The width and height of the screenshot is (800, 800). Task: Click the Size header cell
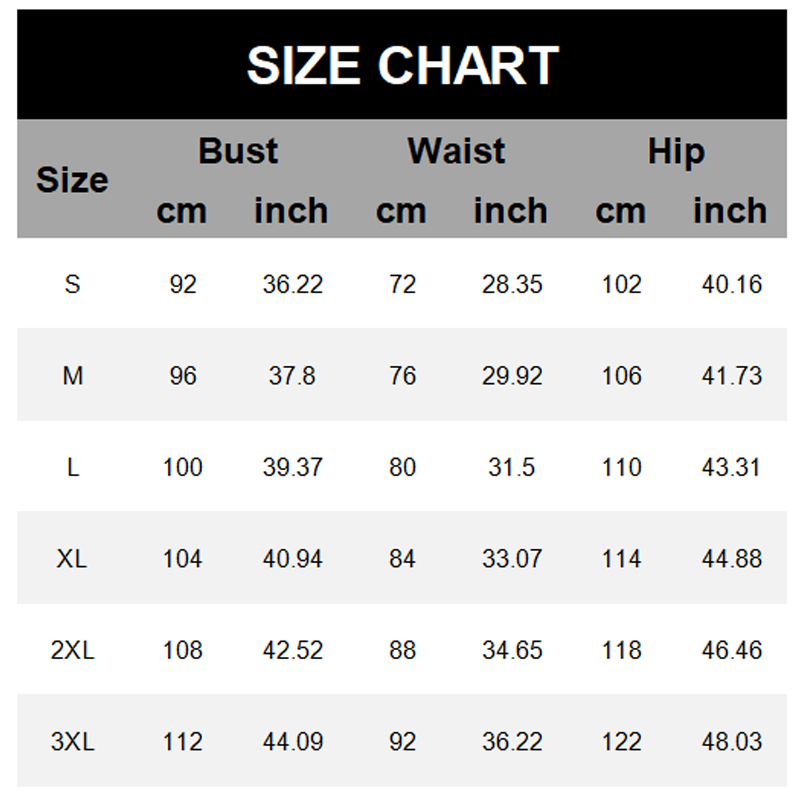click(x=72, y=180)
